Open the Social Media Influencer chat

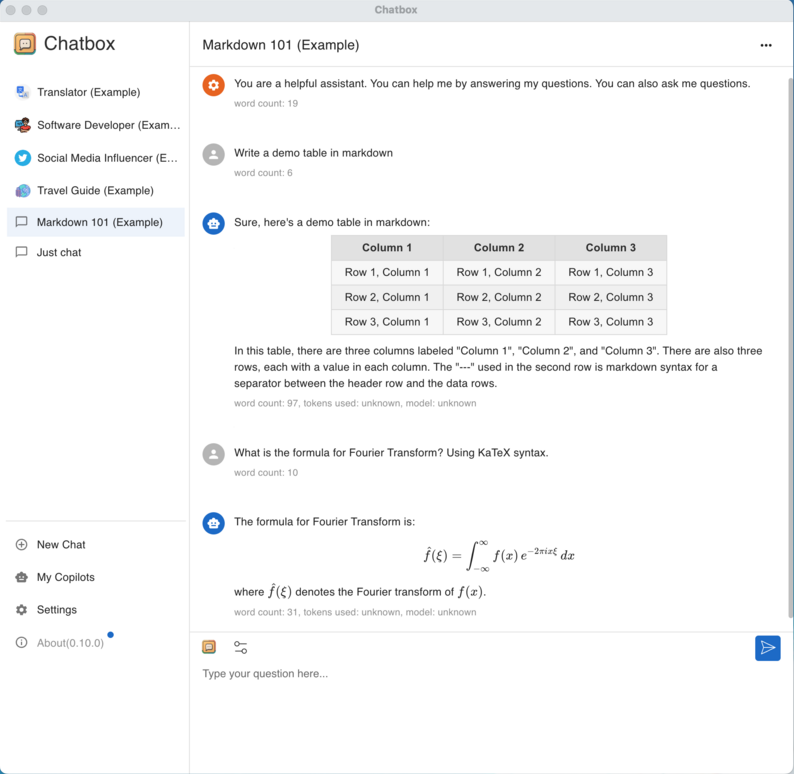(96, 158)
